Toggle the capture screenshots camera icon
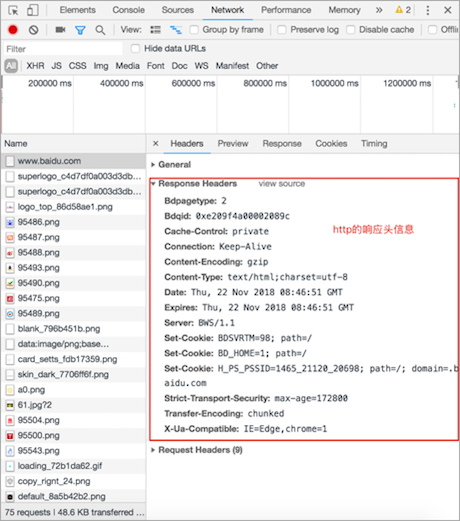This screenshot has width=460, height=521. click(60, 30)
